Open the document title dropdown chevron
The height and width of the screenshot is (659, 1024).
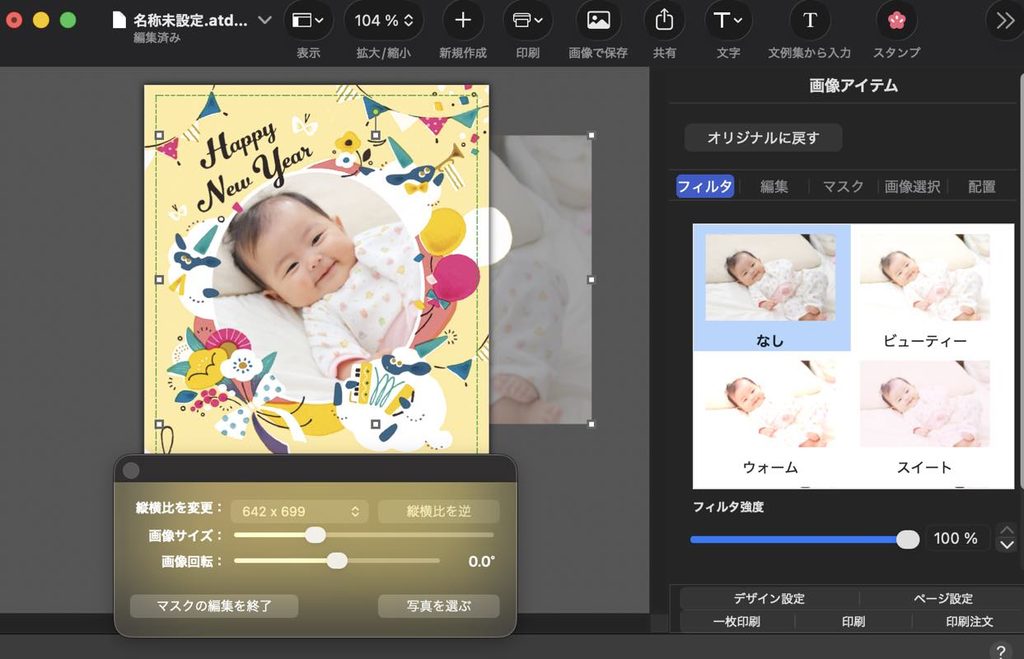pos(264,20)
